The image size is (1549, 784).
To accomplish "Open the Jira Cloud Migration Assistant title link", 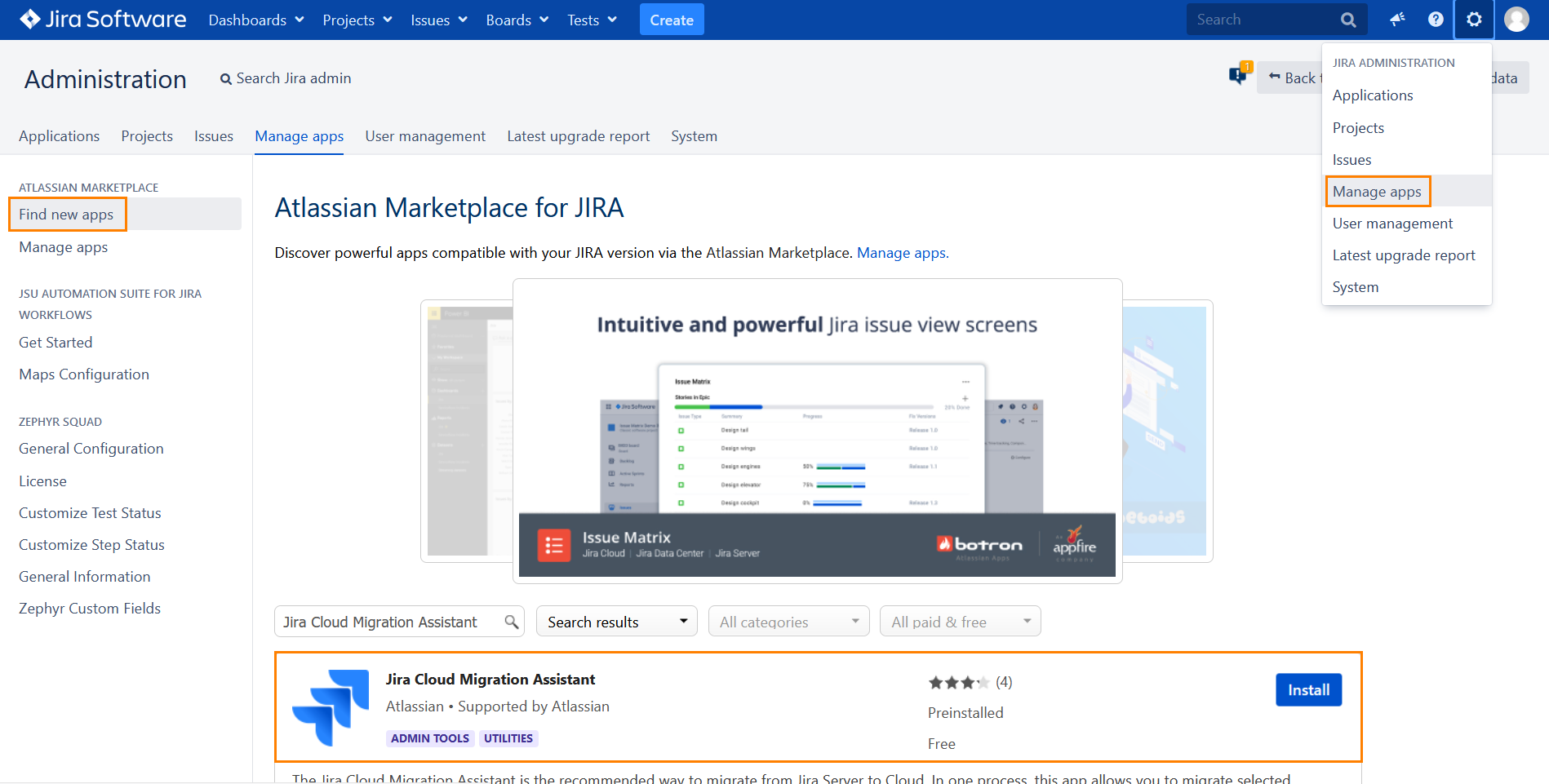I will point(490,680).
